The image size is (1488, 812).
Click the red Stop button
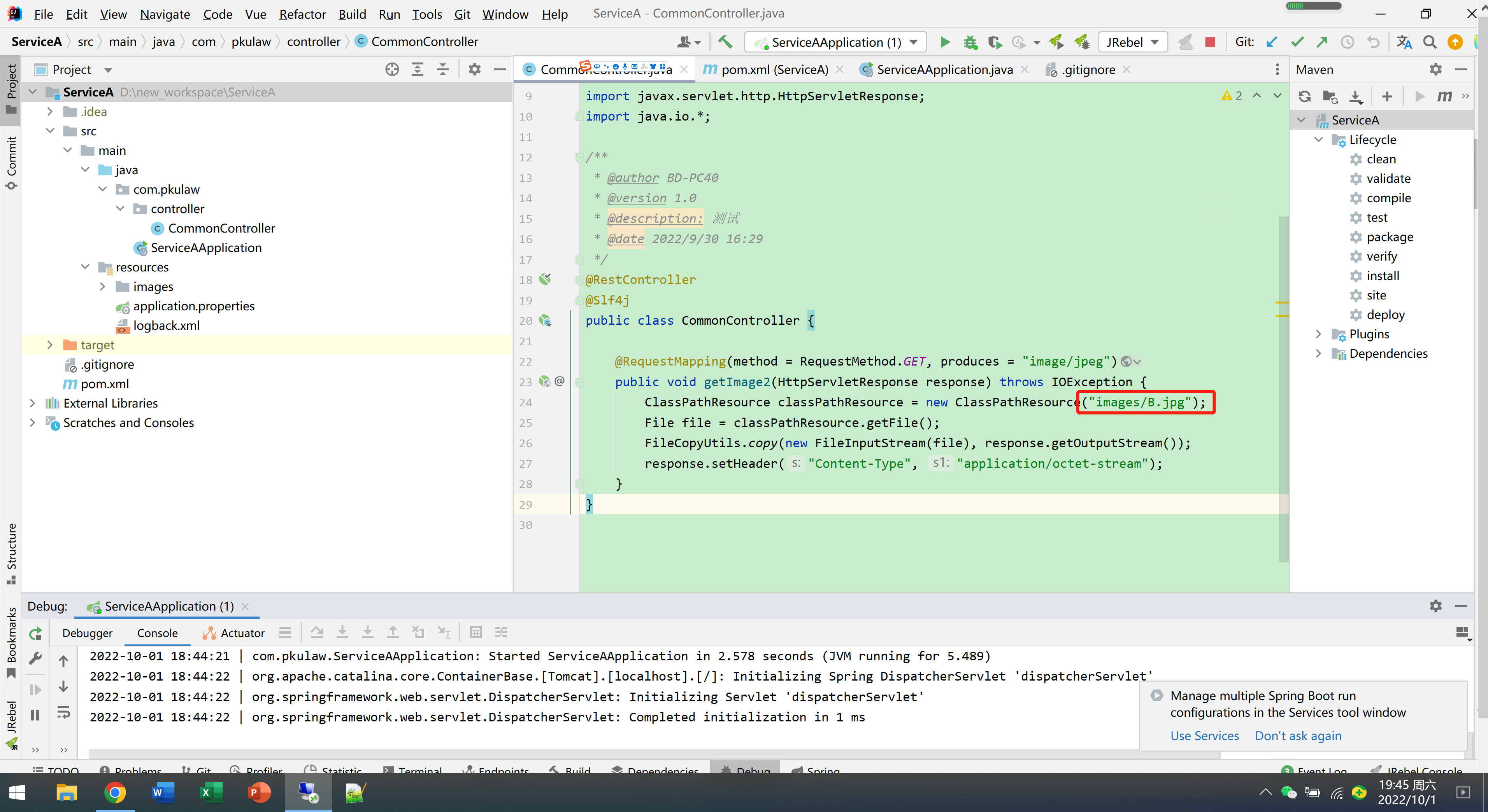[1209, 42]
